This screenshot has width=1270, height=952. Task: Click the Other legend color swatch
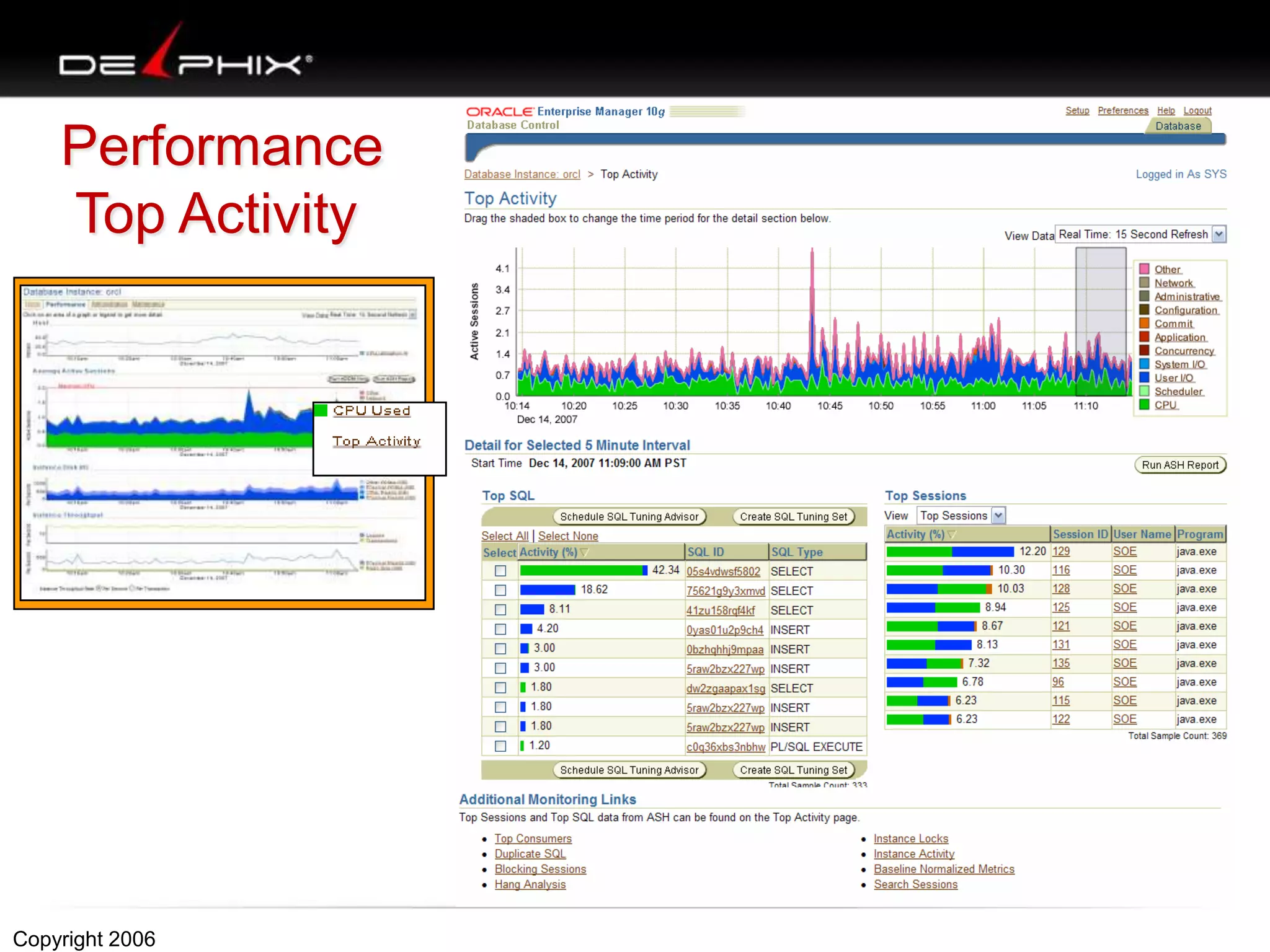pos(1144,269)
